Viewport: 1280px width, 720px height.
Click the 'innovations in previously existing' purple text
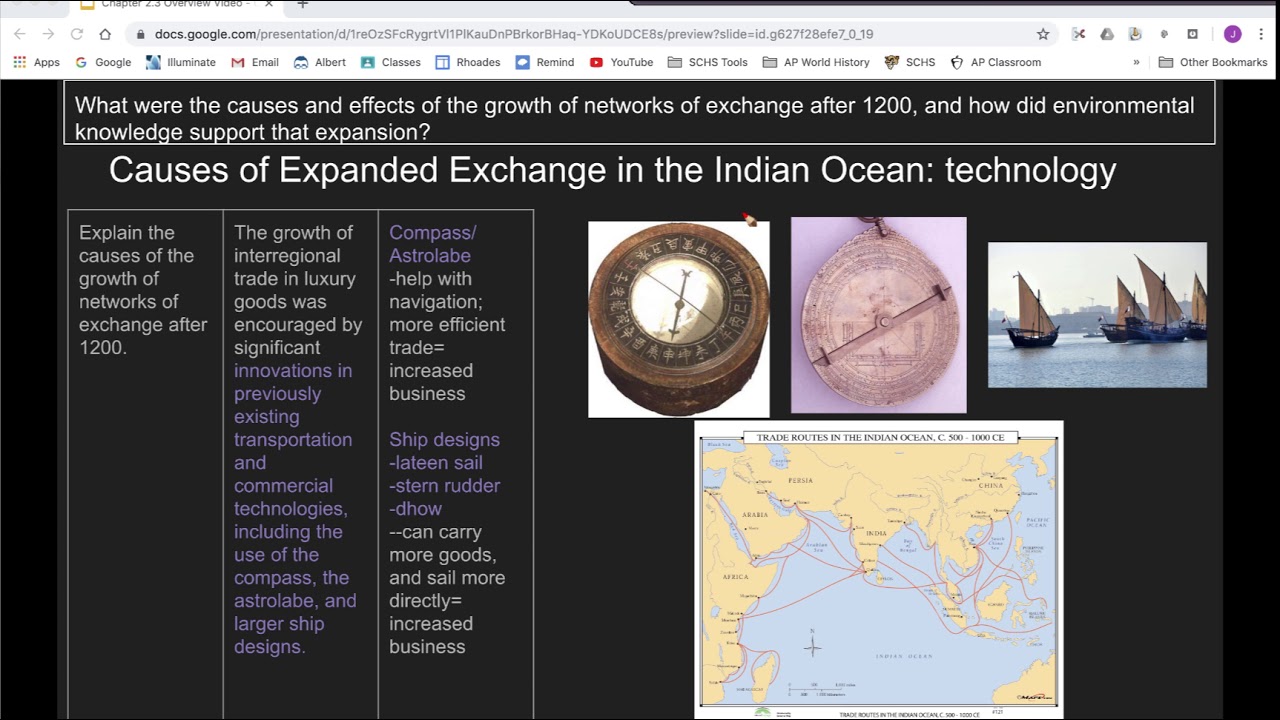(x=293, y=393)
